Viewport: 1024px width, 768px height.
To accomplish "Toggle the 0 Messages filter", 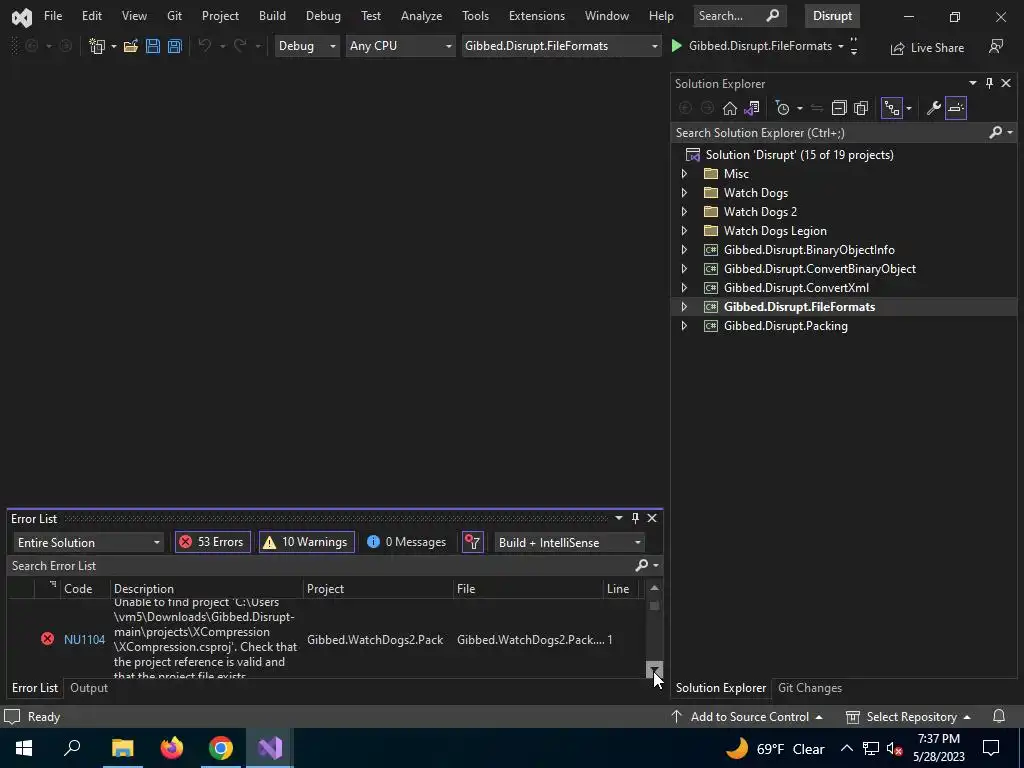I will 406,542.
